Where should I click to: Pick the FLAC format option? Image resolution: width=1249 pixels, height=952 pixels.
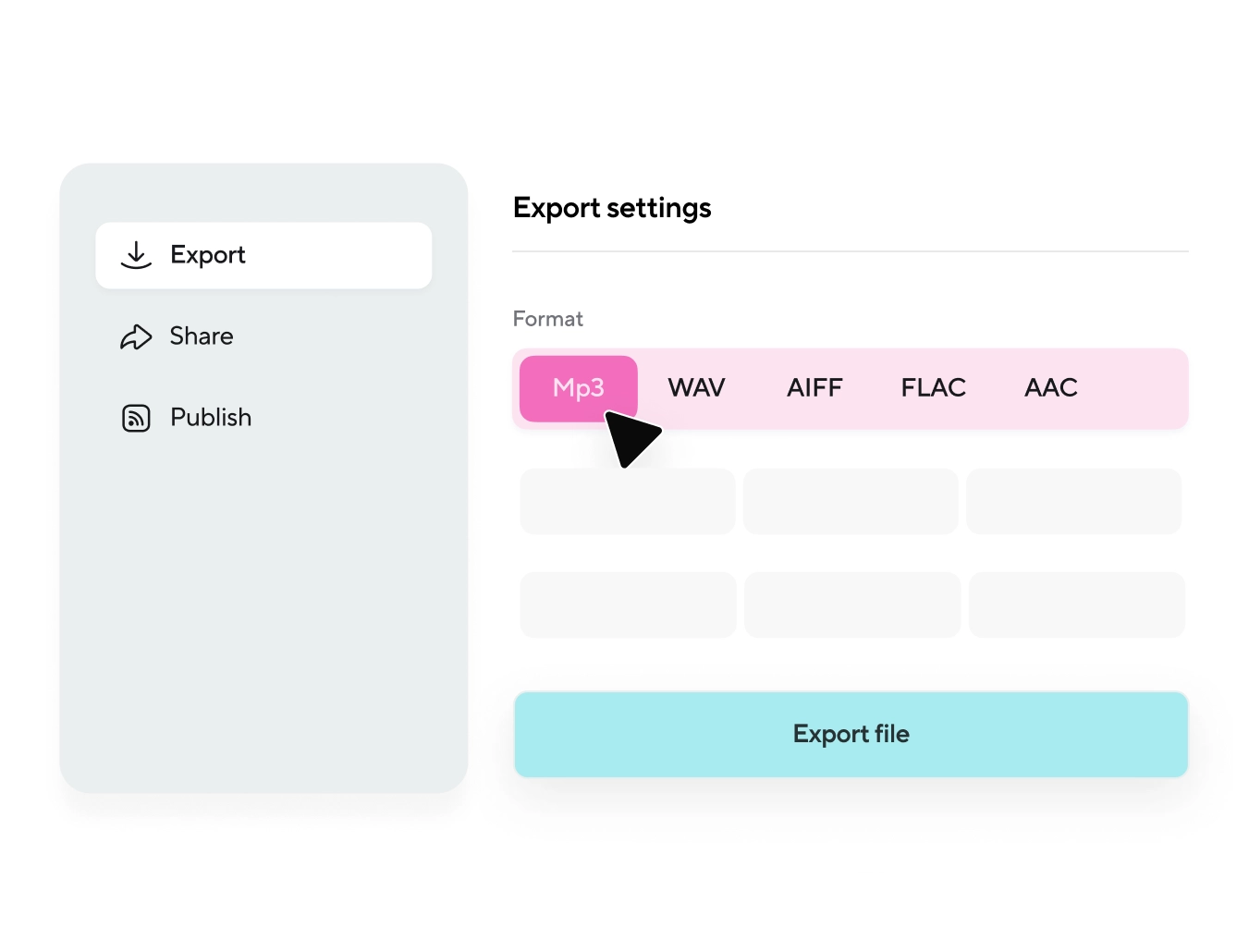[x=933, y=388]
